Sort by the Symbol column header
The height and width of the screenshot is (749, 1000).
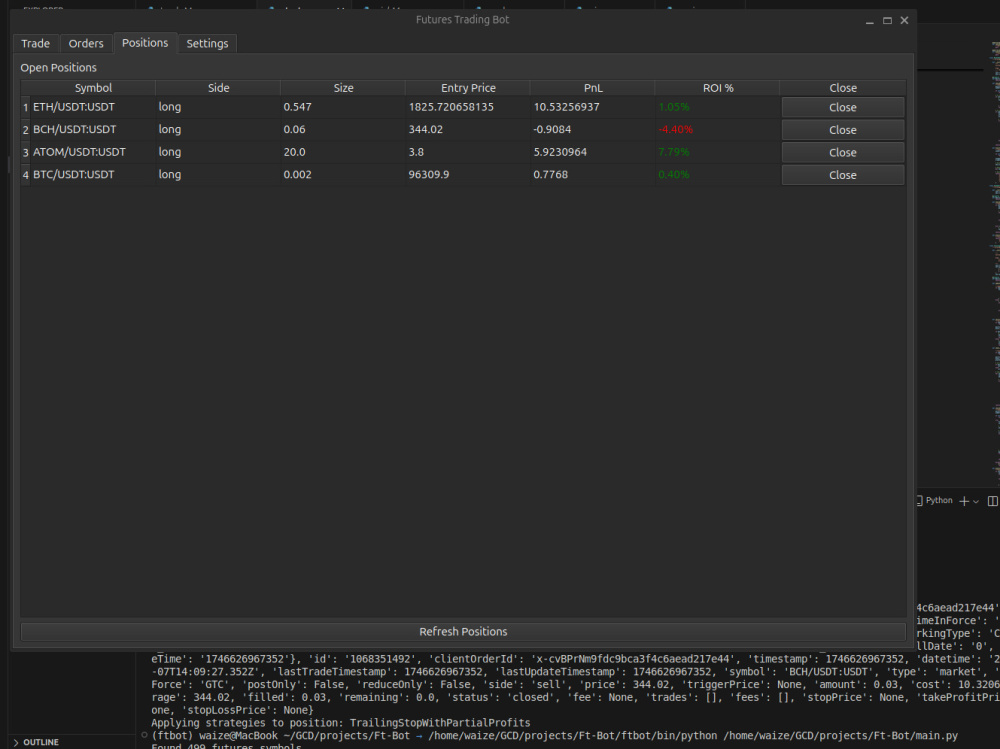(93, 88)
